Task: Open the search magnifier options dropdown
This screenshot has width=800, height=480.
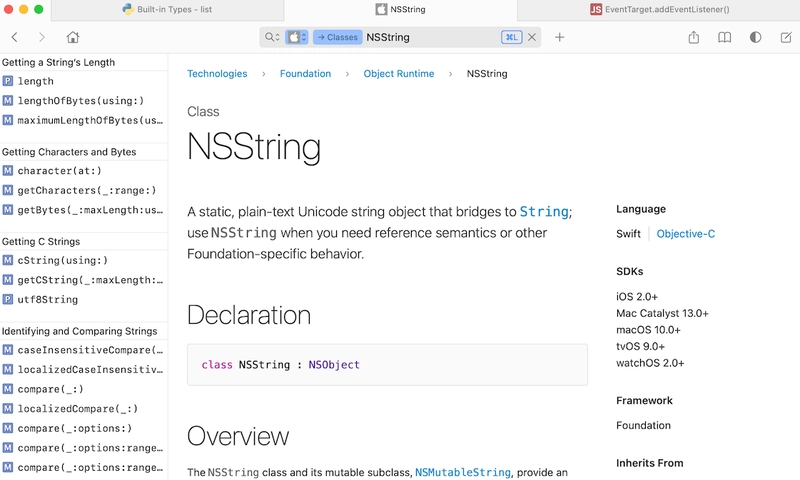Action: (x=272, y=37)
